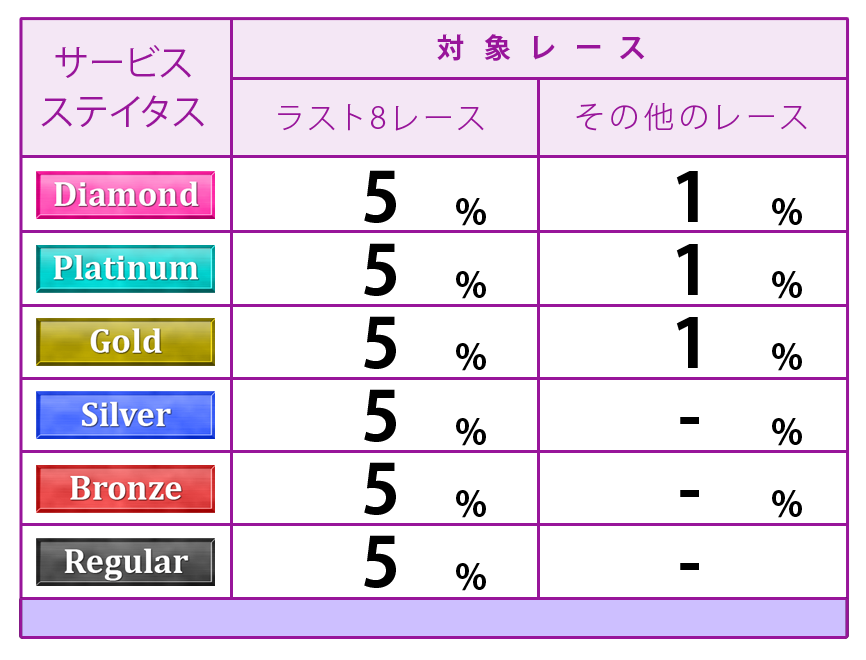
Task: Click the lavender footer bar below table
Action: pyautogui.click(x=434, y=618)
